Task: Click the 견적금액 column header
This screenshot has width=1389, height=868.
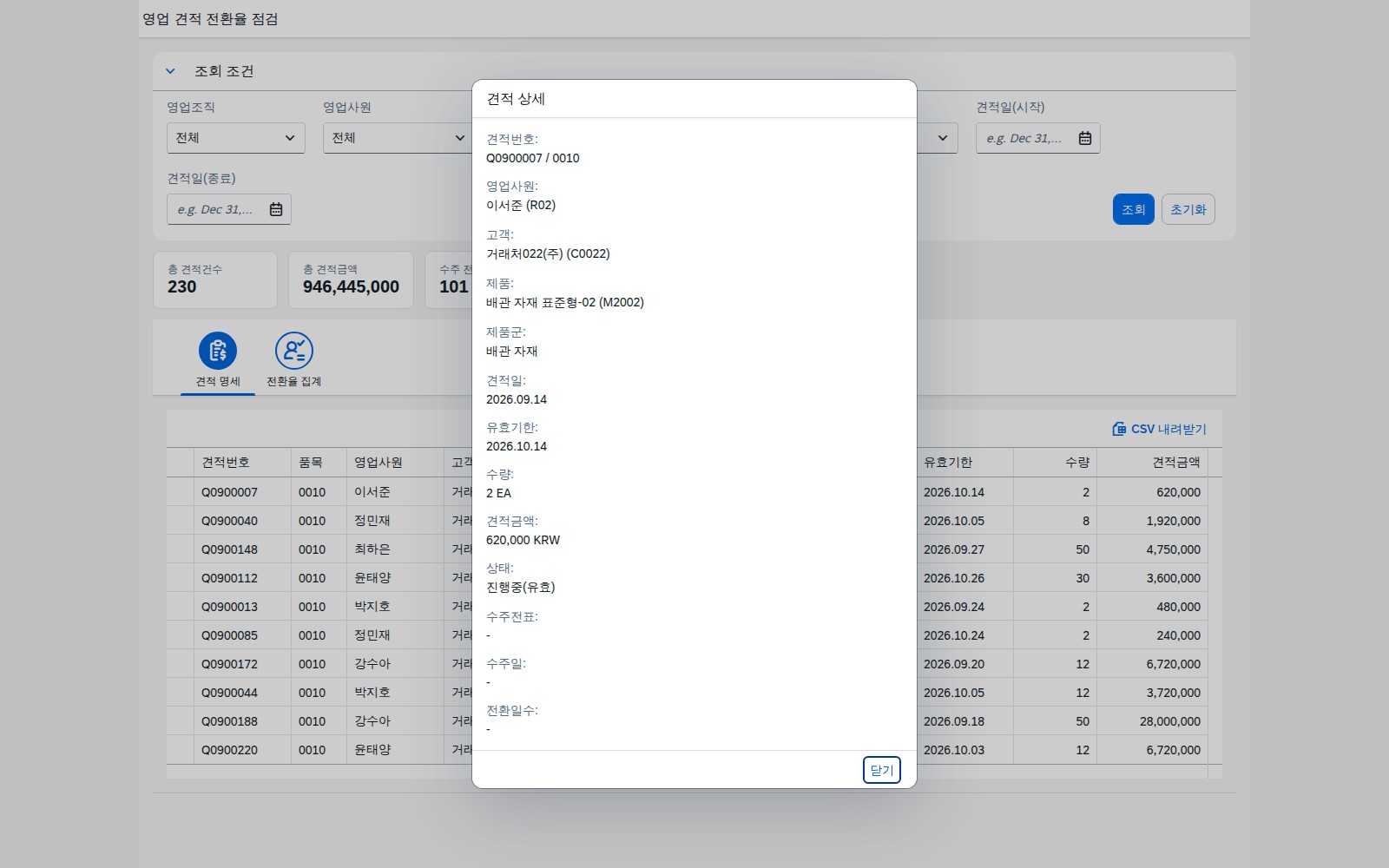Action: pos(1152,463)
